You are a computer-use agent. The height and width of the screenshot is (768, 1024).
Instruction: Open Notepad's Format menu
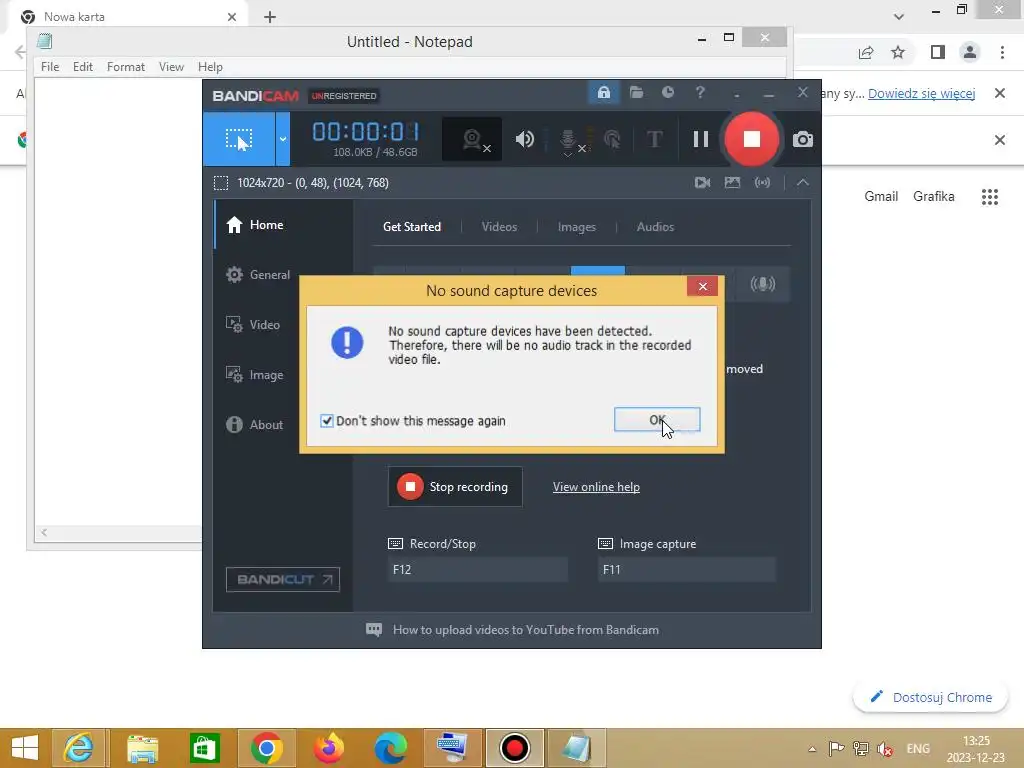125,67
